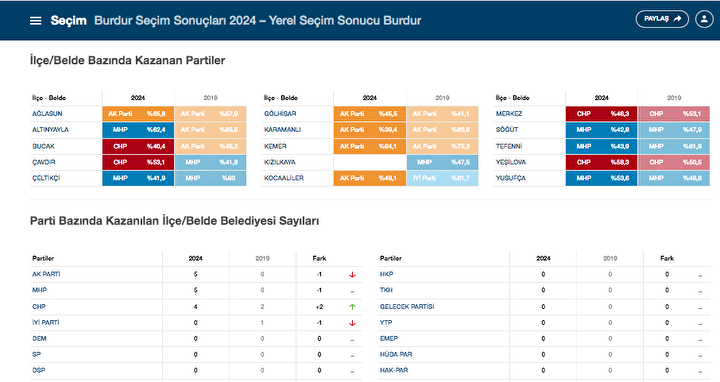This screenshot has height=382, width=720.
Task: Open the GELECEK PARTİSİ party link
Action: tap(407, 306)
